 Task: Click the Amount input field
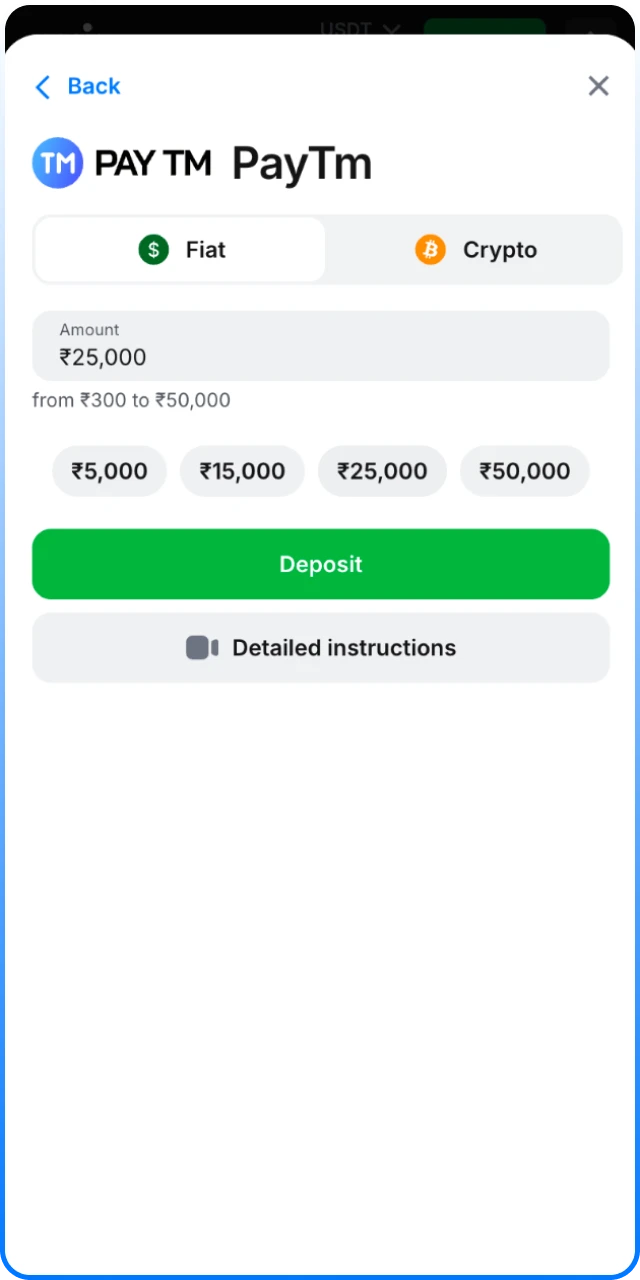[321, 346]
